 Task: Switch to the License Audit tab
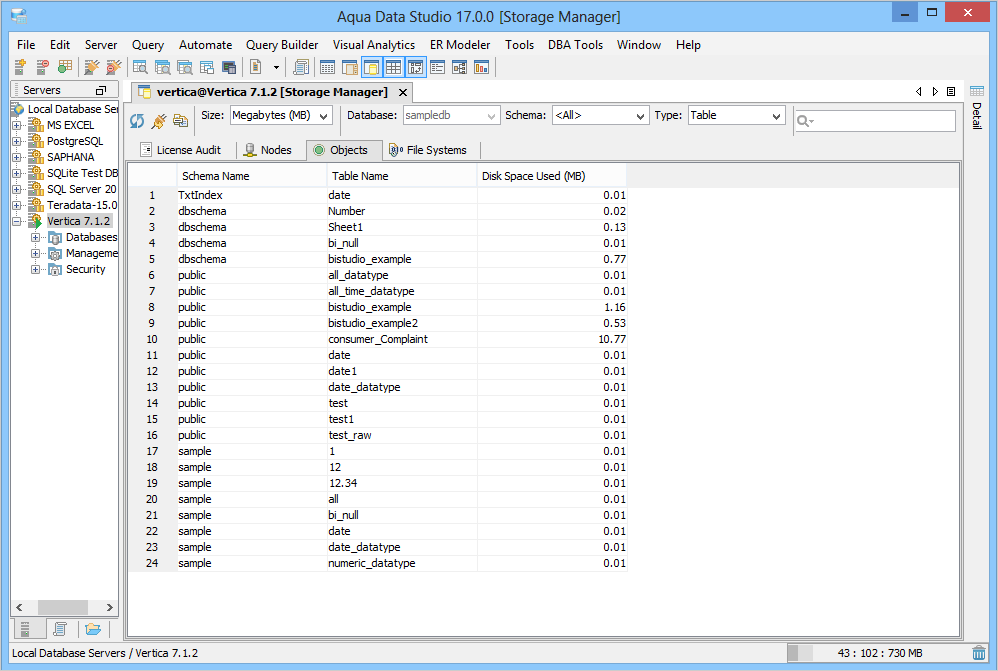point(180,150)
